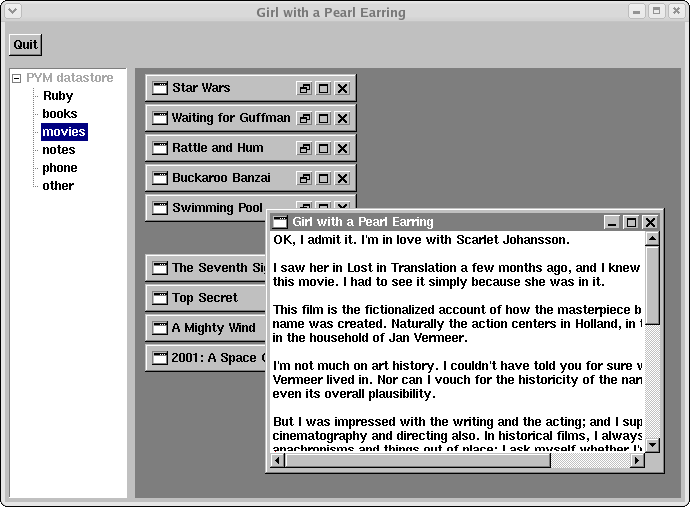Click the Star Wars window menu icon

pyautogui.click(x=160, y=88)
